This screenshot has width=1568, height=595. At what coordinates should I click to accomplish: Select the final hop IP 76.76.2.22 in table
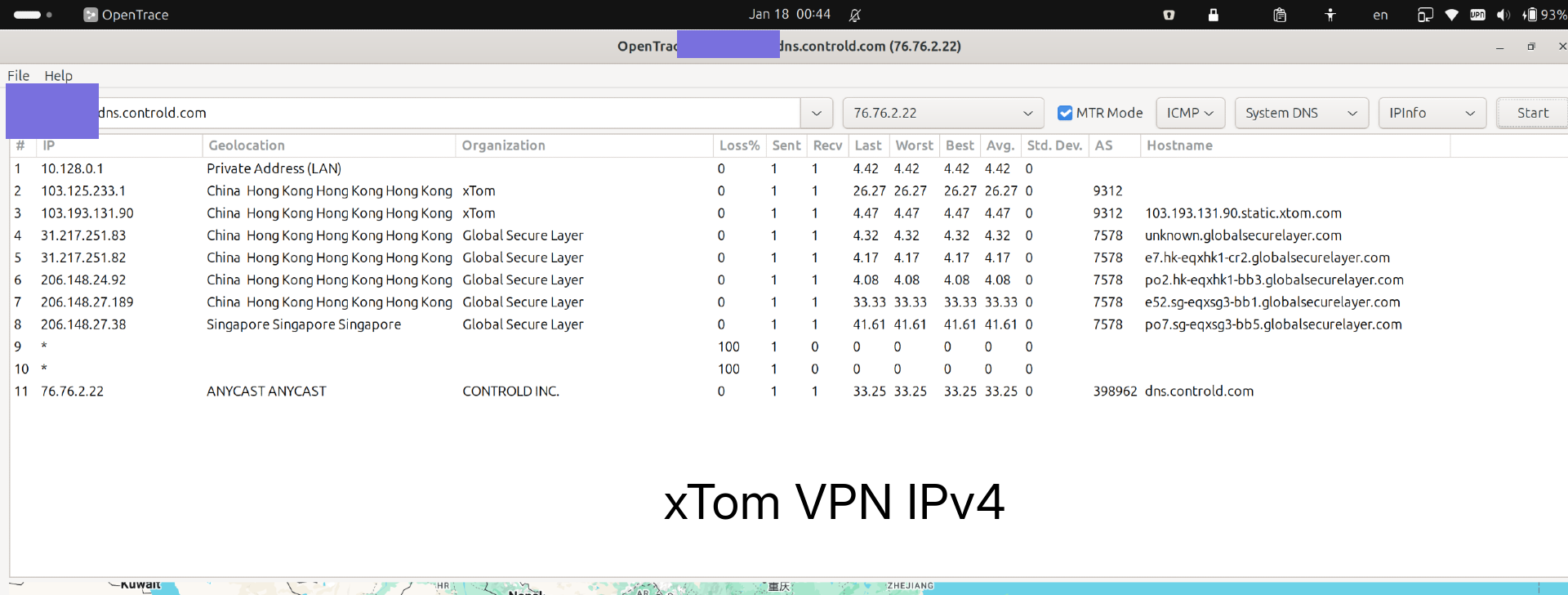click(x=72, y=391)
